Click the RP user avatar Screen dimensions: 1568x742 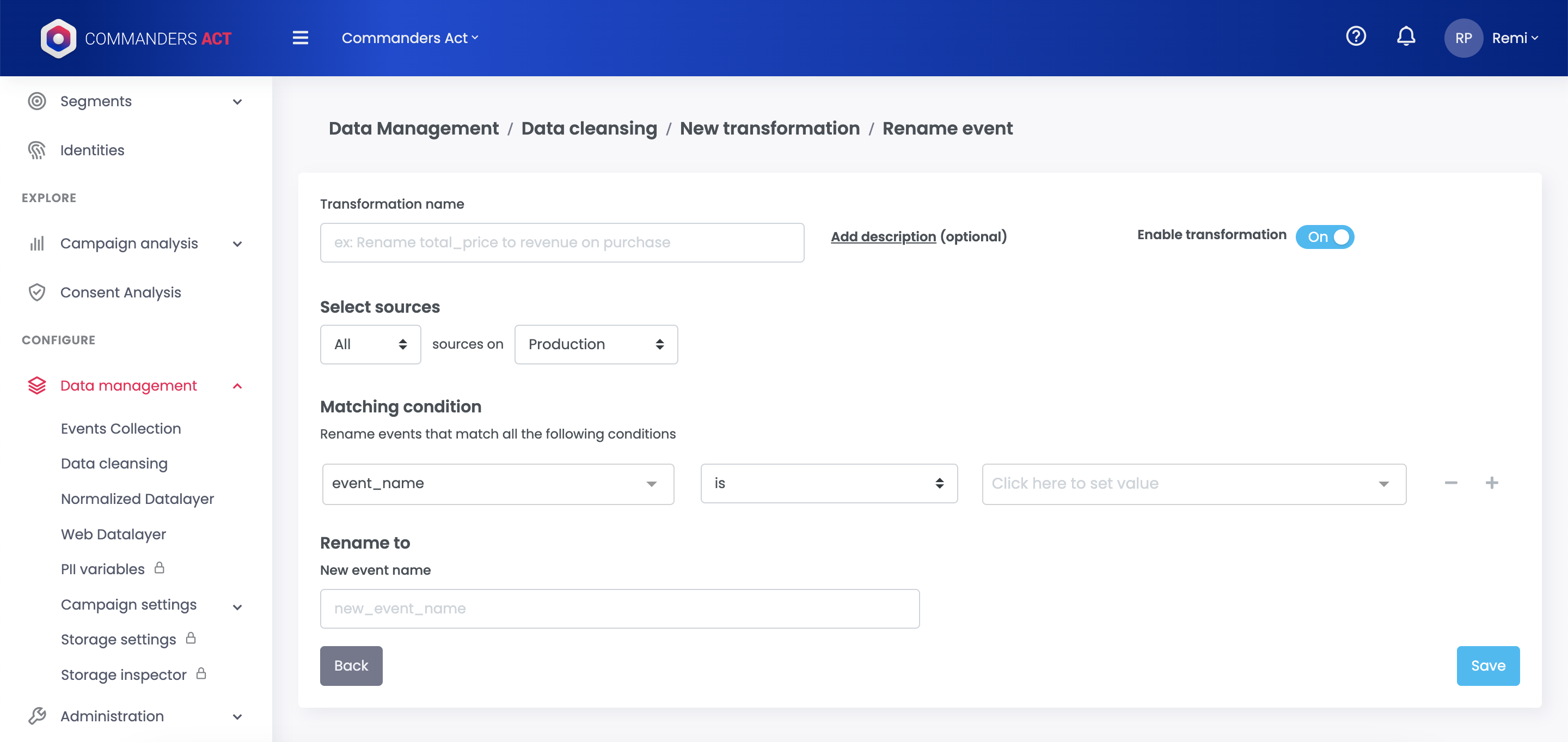coord(1463,38)
